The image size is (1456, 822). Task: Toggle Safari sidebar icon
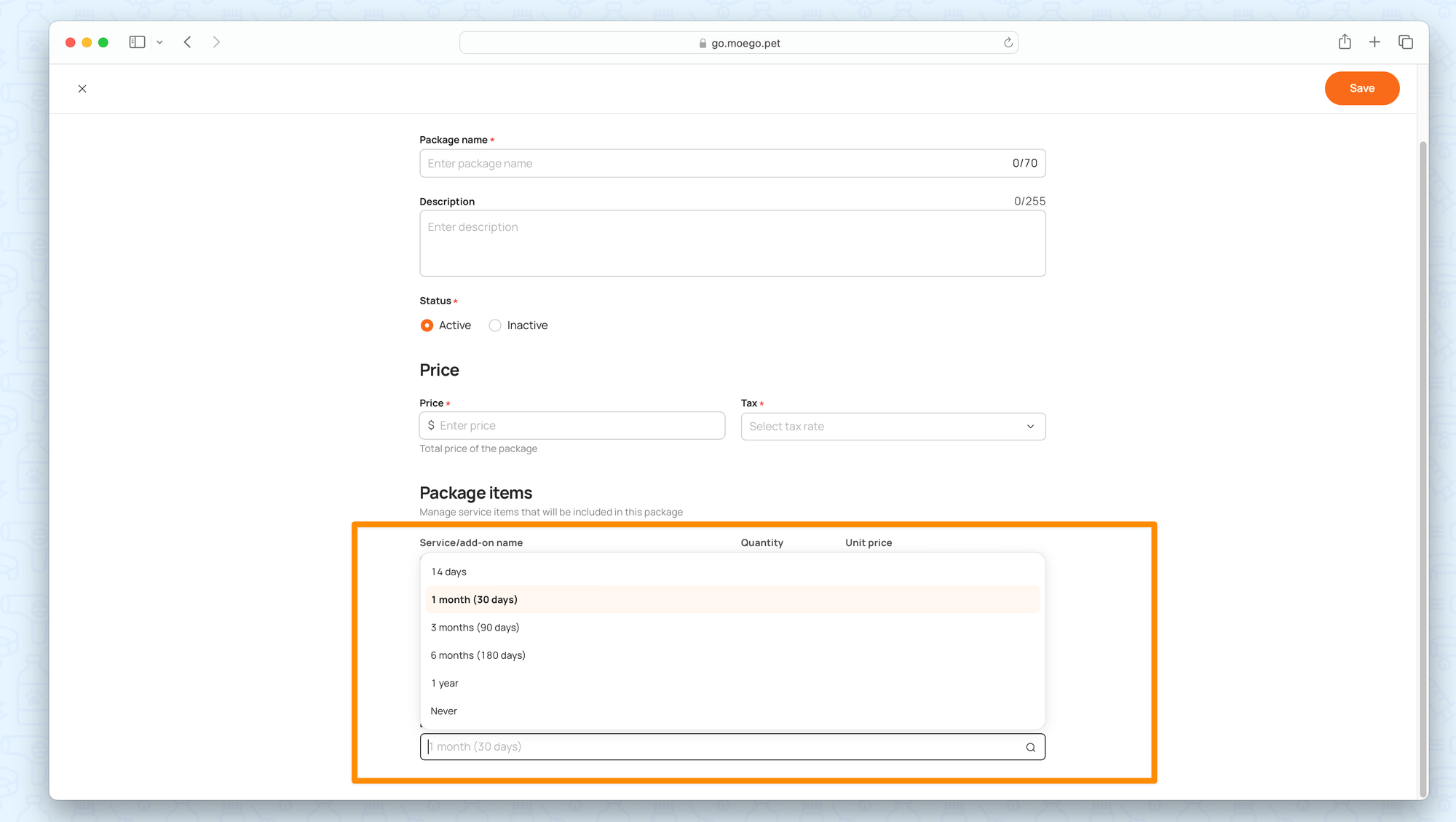(137, 42)
